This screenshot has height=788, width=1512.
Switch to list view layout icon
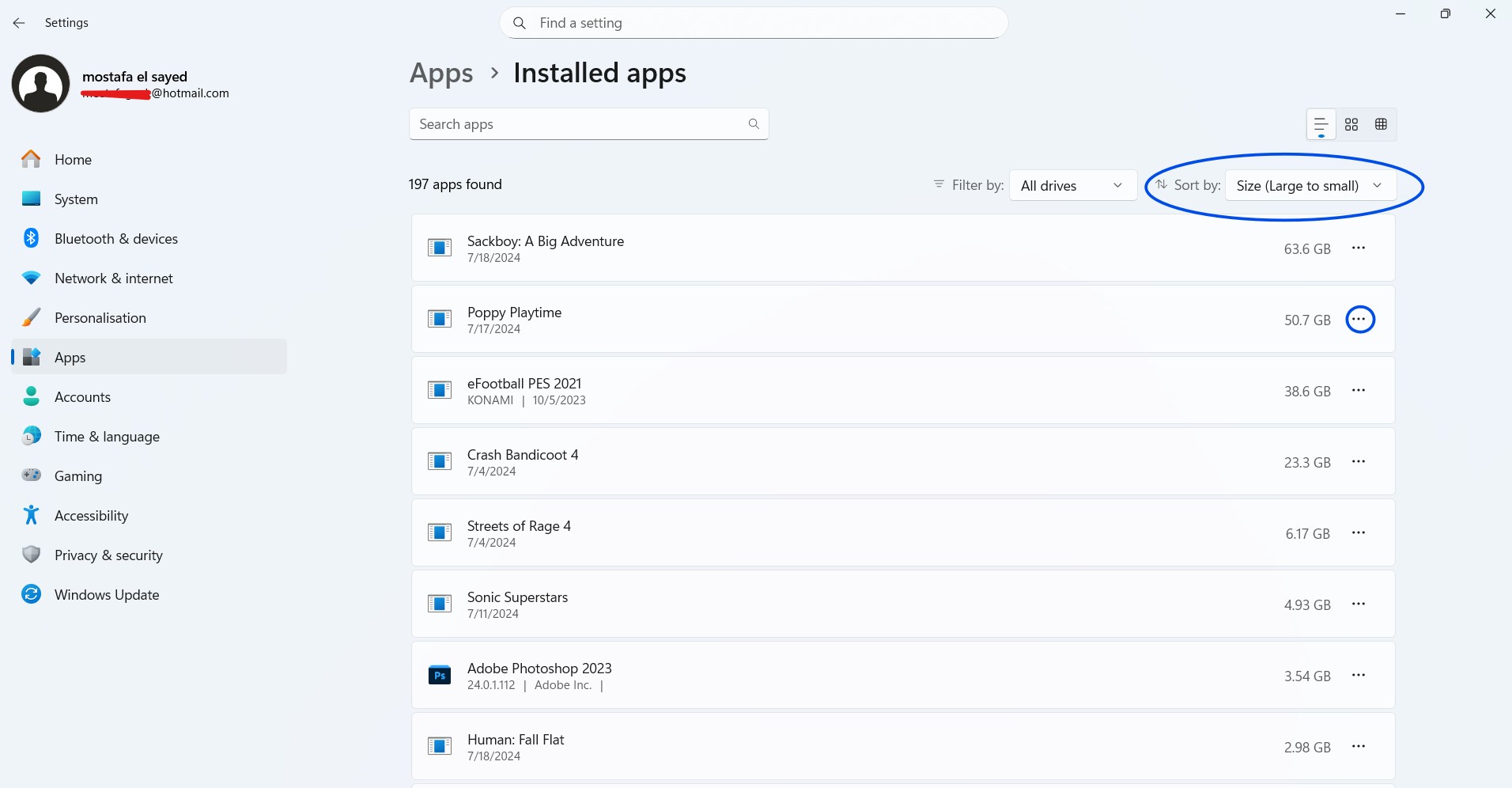(1321, 124)
